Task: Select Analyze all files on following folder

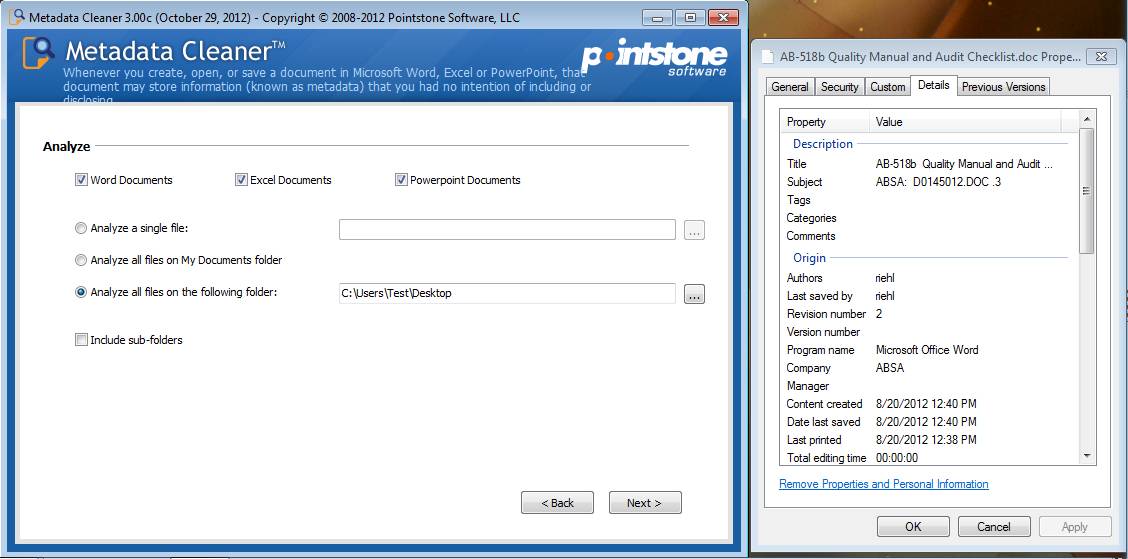Action: pyautogui.click(x=81, y=292)
